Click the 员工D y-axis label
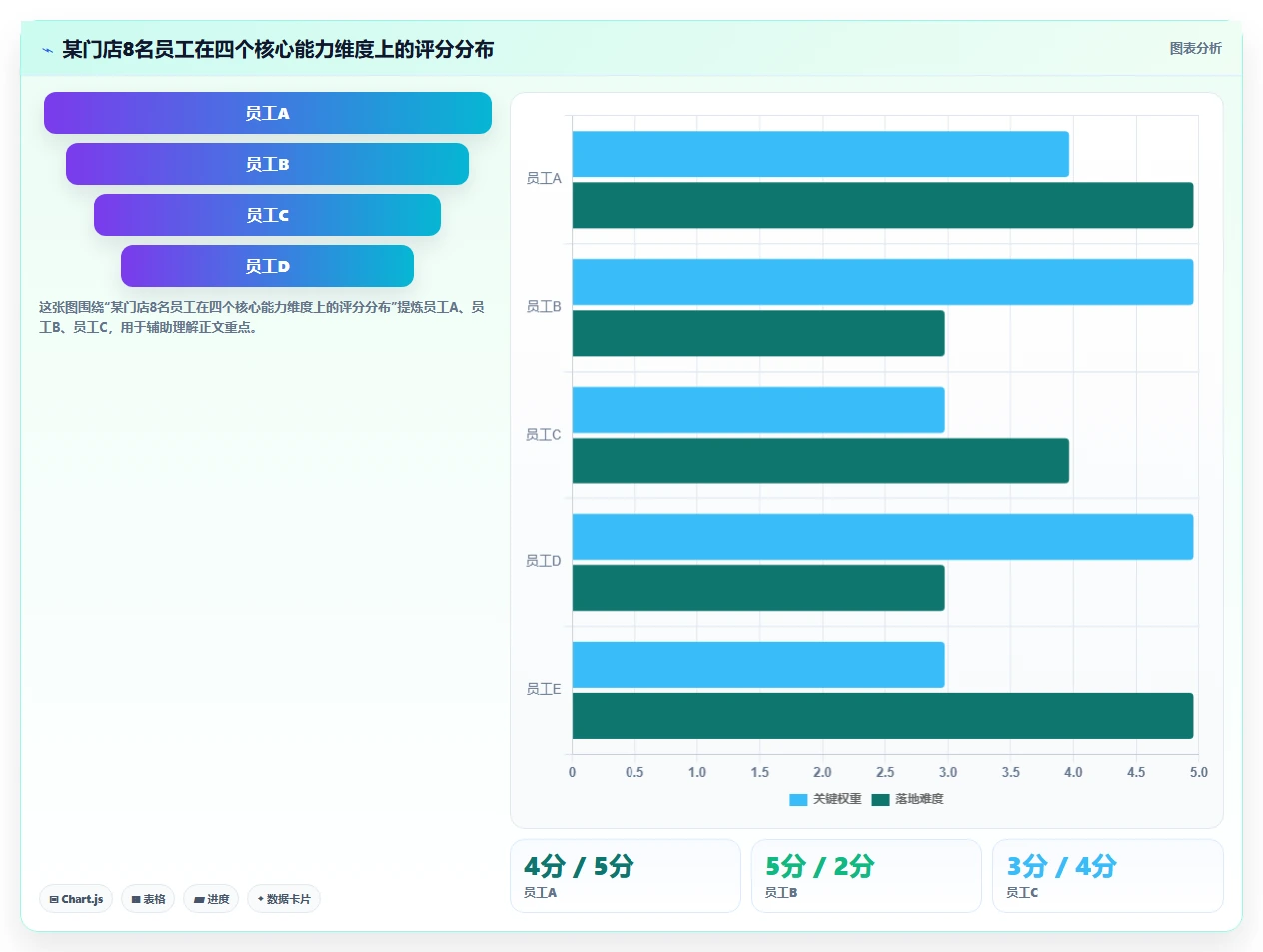Image resolution: width=1263 pixels, height=952 pixels. (x=544, y=561)
